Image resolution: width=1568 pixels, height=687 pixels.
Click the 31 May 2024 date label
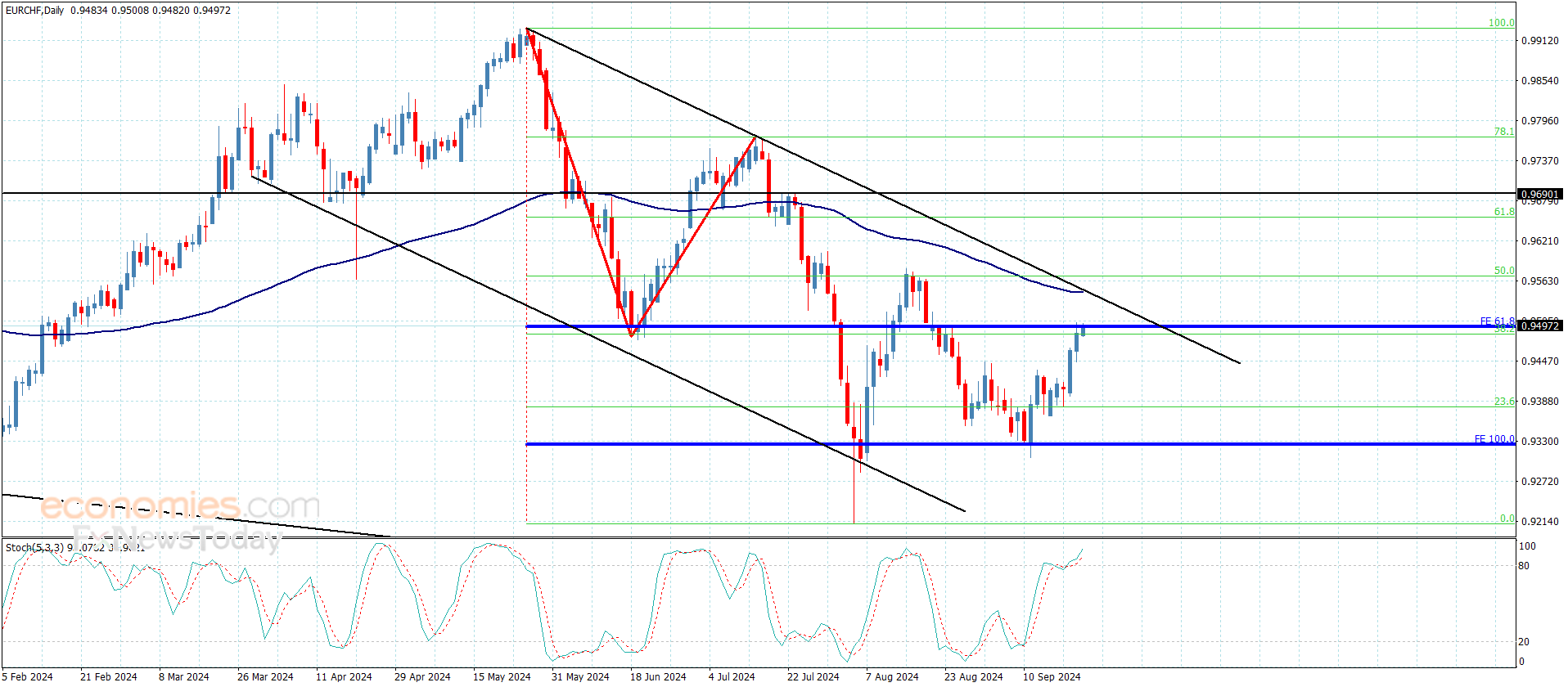coord(580,677)
